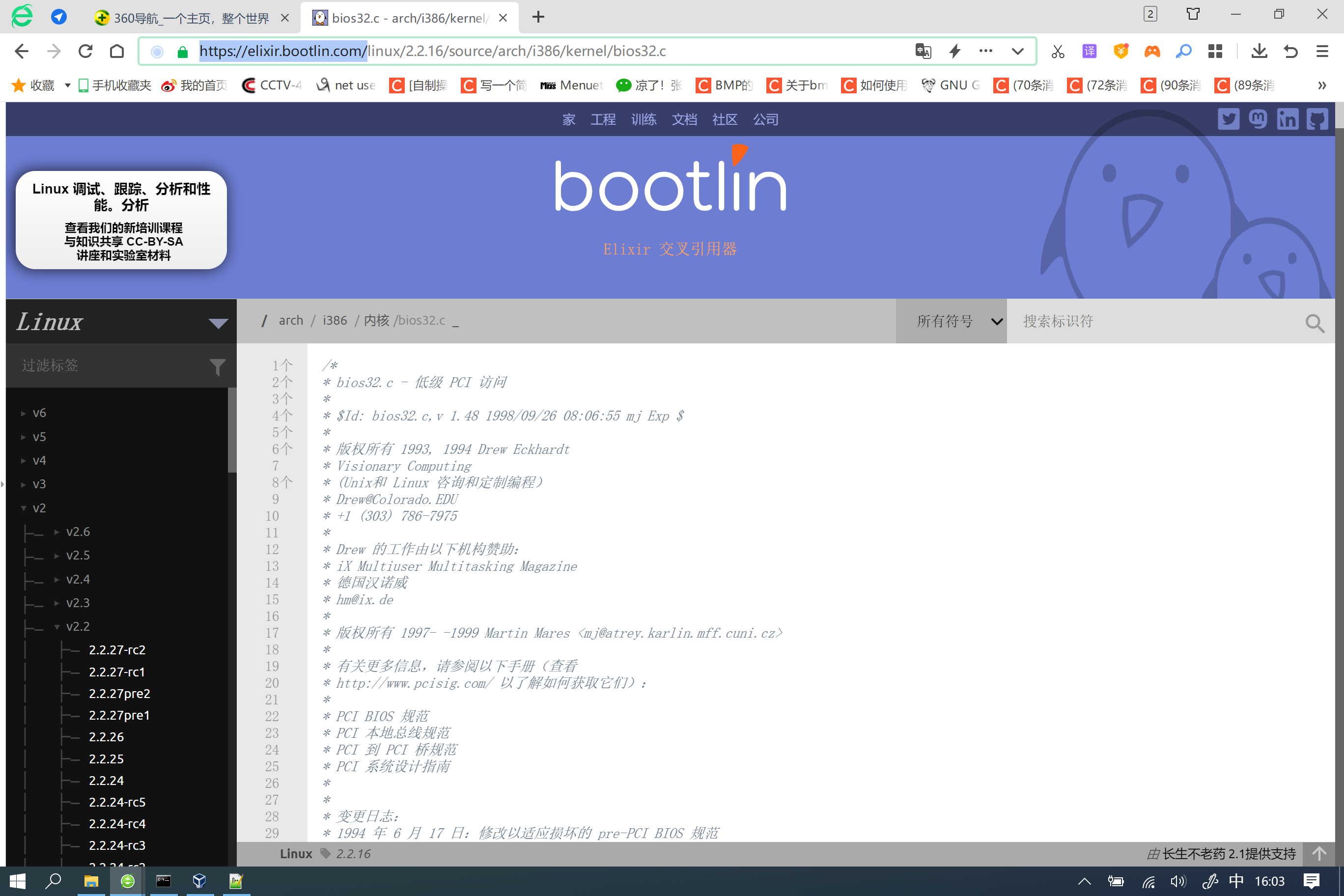Screen dimensions: 1344x896
Task: Click the arch breadcrumb link
Action: [291, 320]
